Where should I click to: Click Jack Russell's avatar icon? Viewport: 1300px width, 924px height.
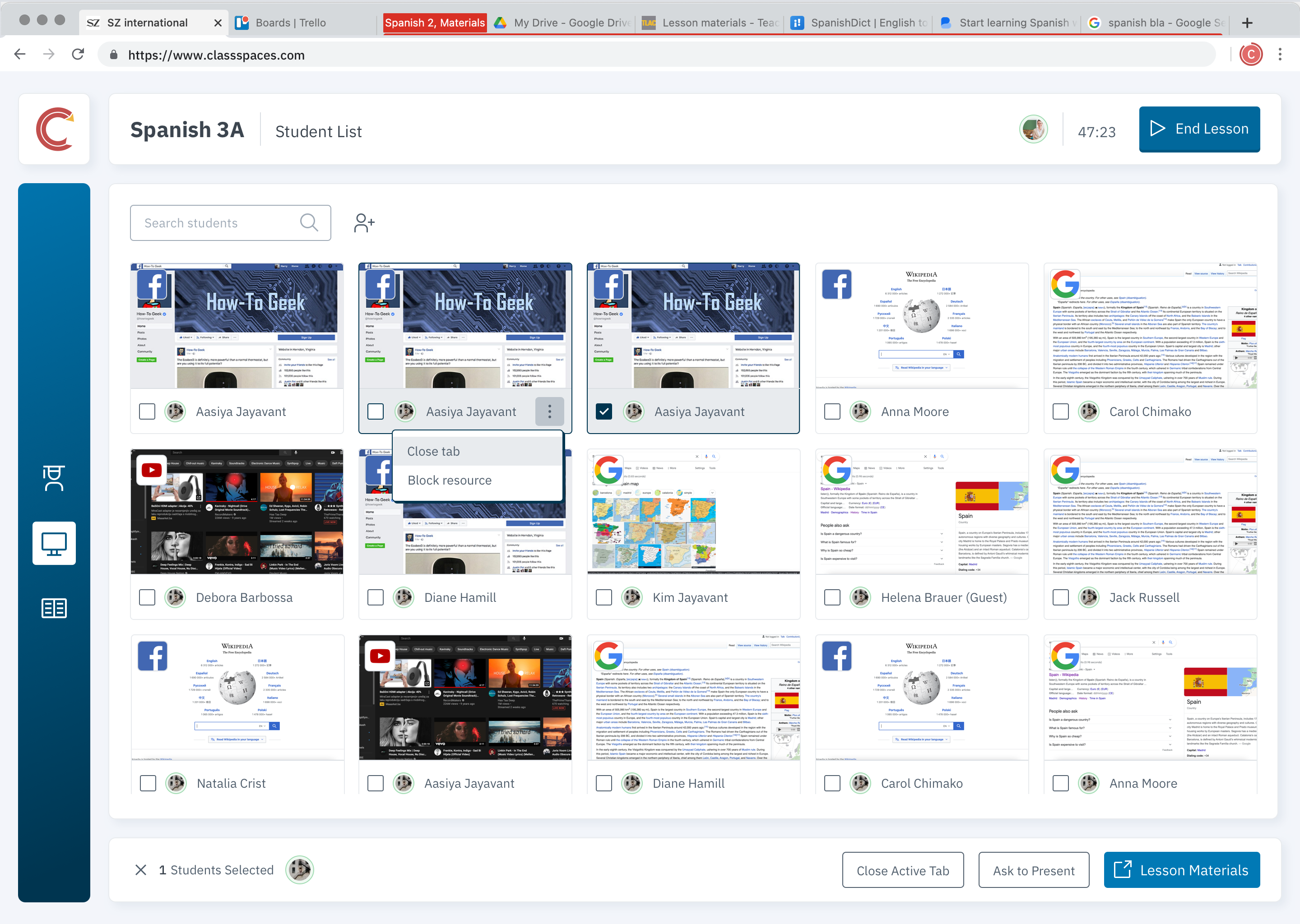(1089, 597)
